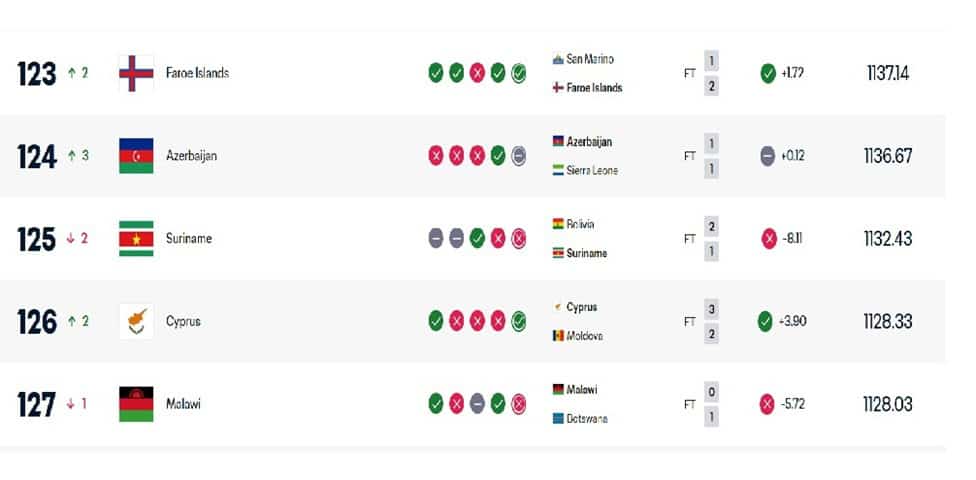Click Cyprus's first green form result icon
This screenshot has height=480, width=976.
coord(435,321)
